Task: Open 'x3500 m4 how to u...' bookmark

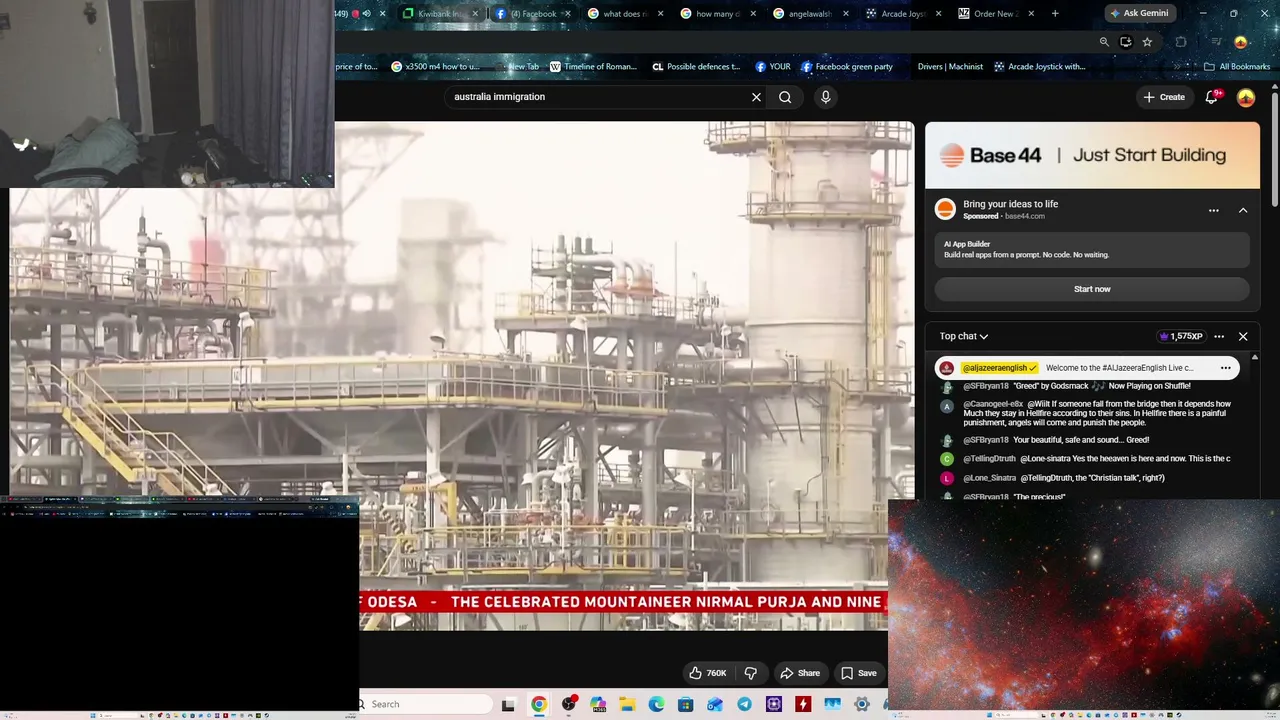Action: pos(435,67)
